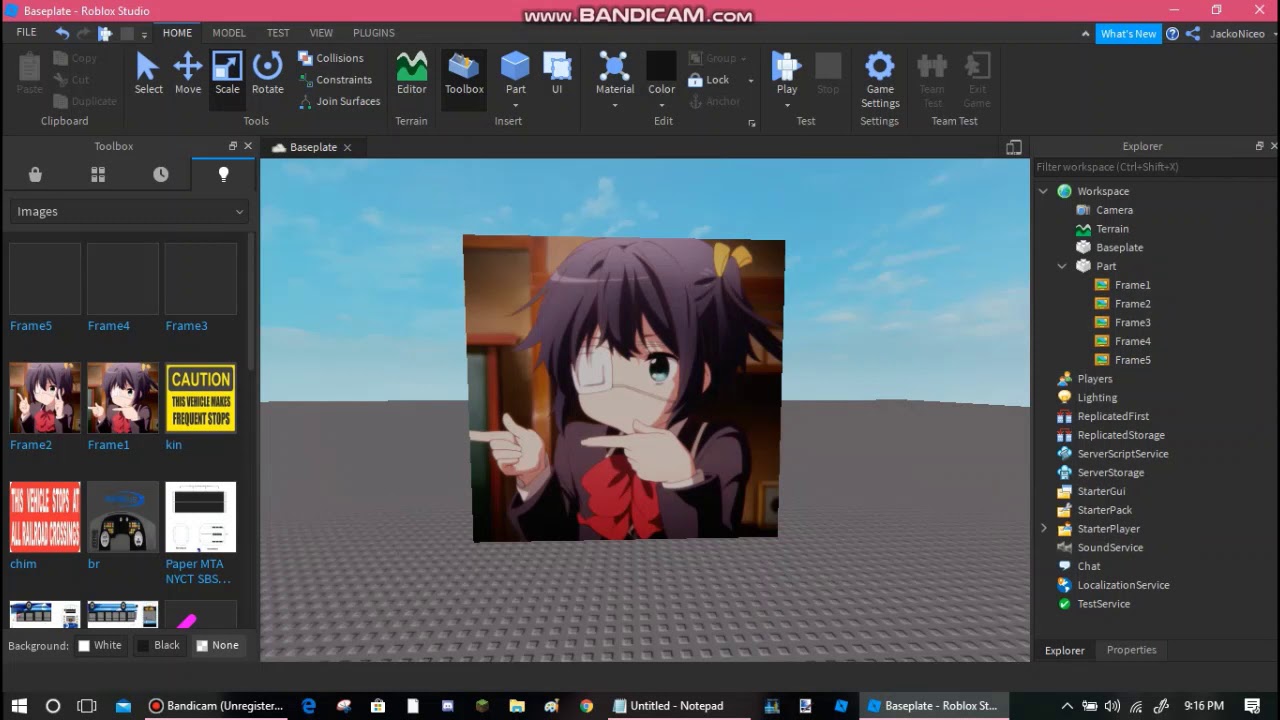
Task: Click the Windows Start button
Action: click(19, 705)
